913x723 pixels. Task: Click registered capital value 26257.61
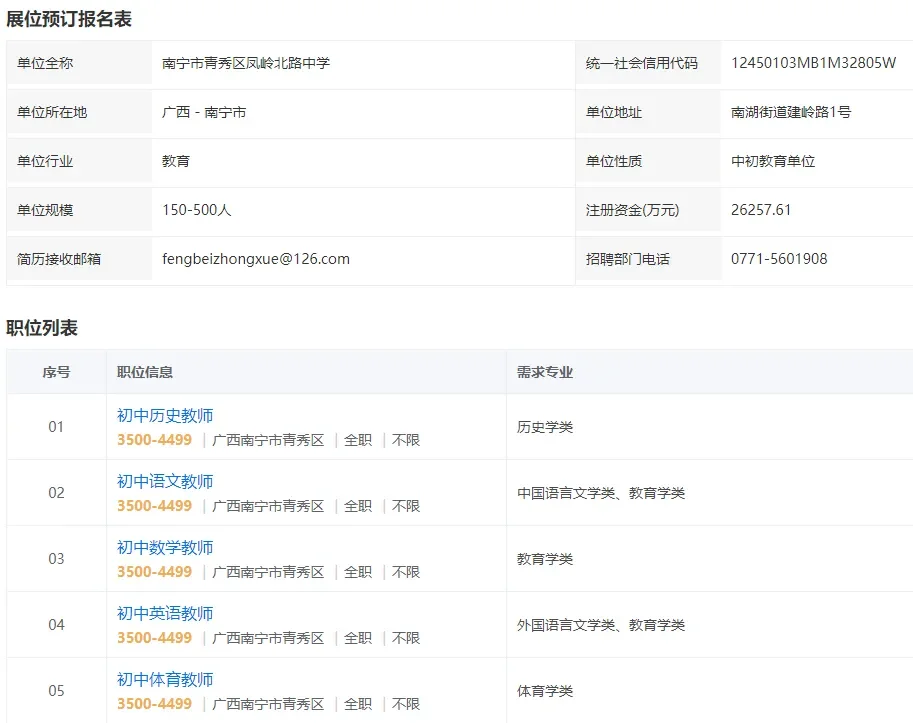point(761,210)
